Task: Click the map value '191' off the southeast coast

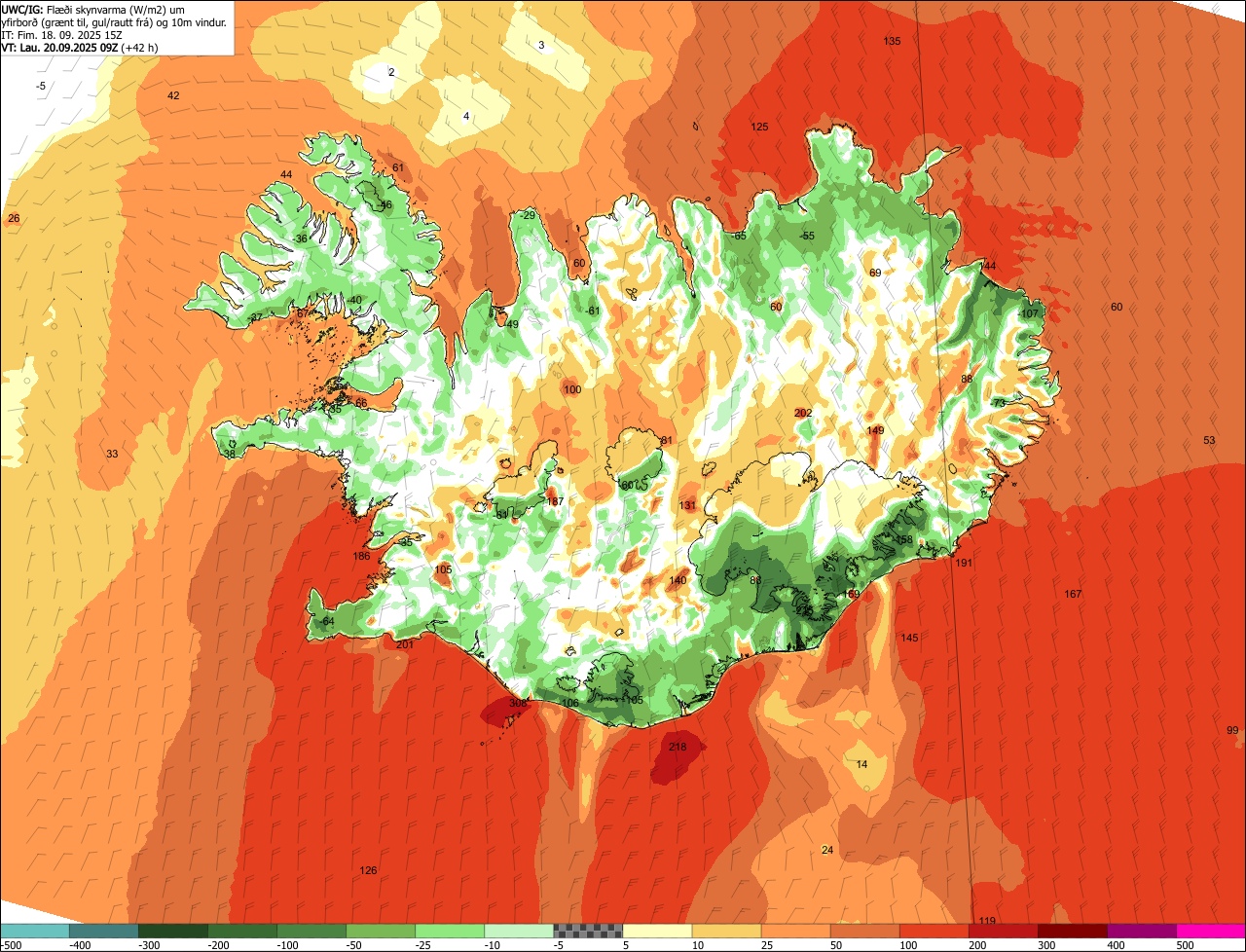Action: click(x=964, y=563)
